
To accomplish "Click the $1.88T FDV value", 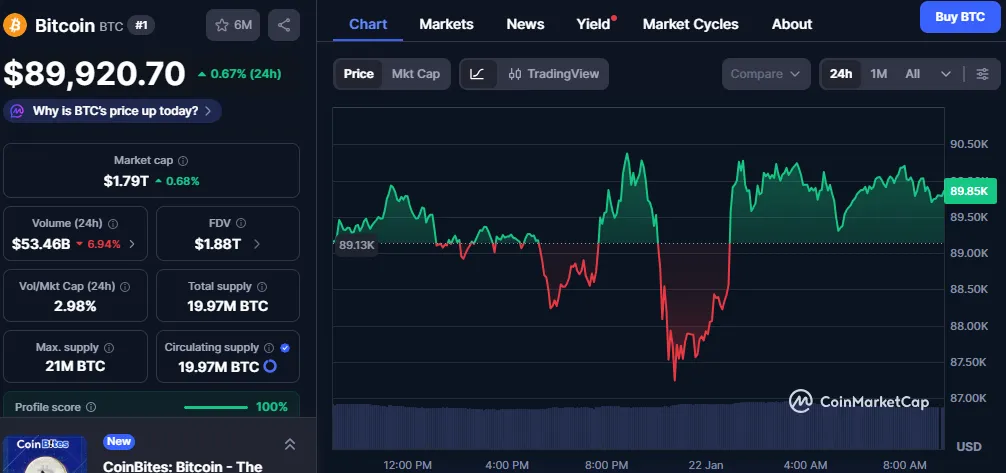I will coord(218,244).
